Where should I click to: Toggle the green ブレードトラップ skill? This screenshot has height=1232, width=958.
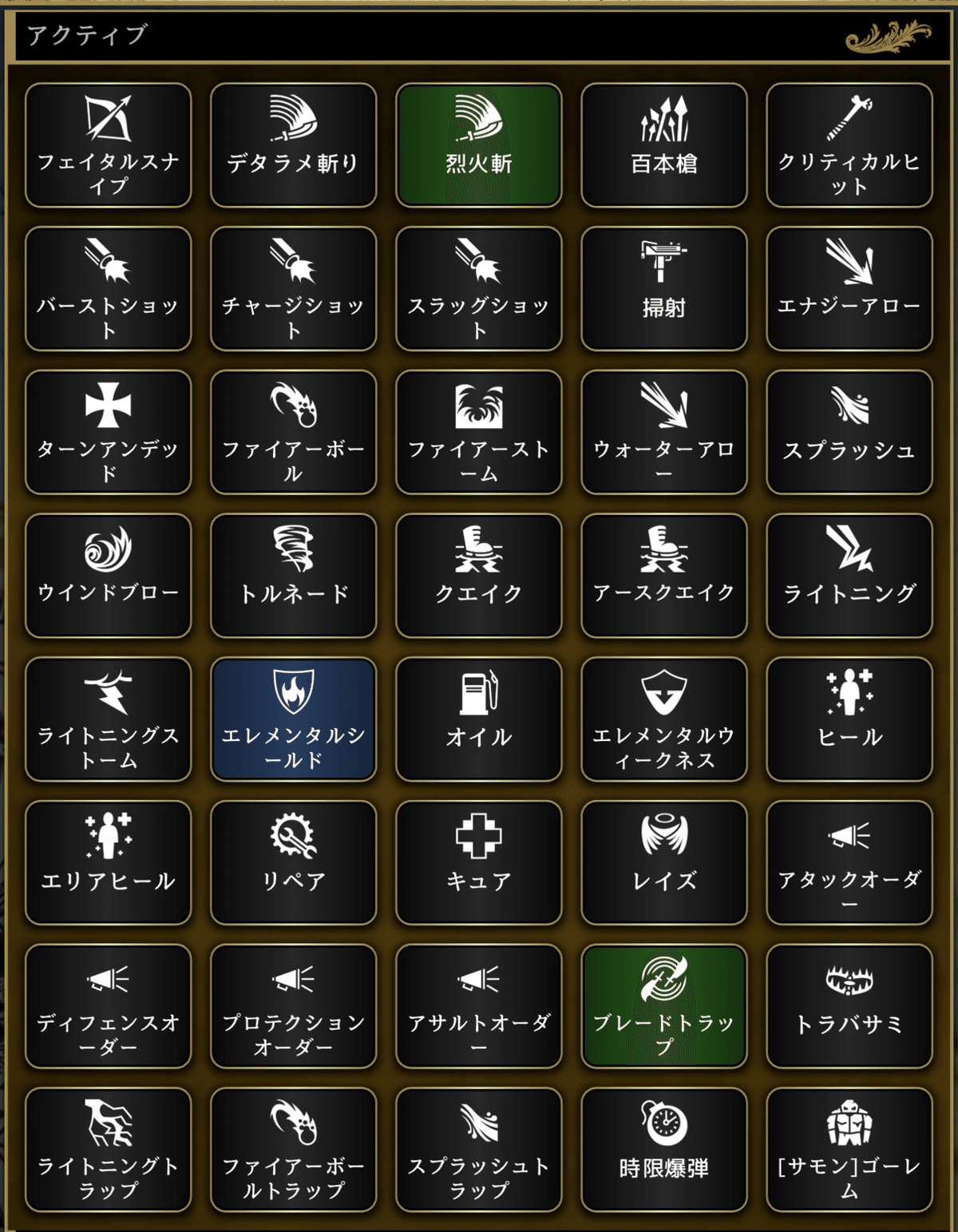[664, 1006]
